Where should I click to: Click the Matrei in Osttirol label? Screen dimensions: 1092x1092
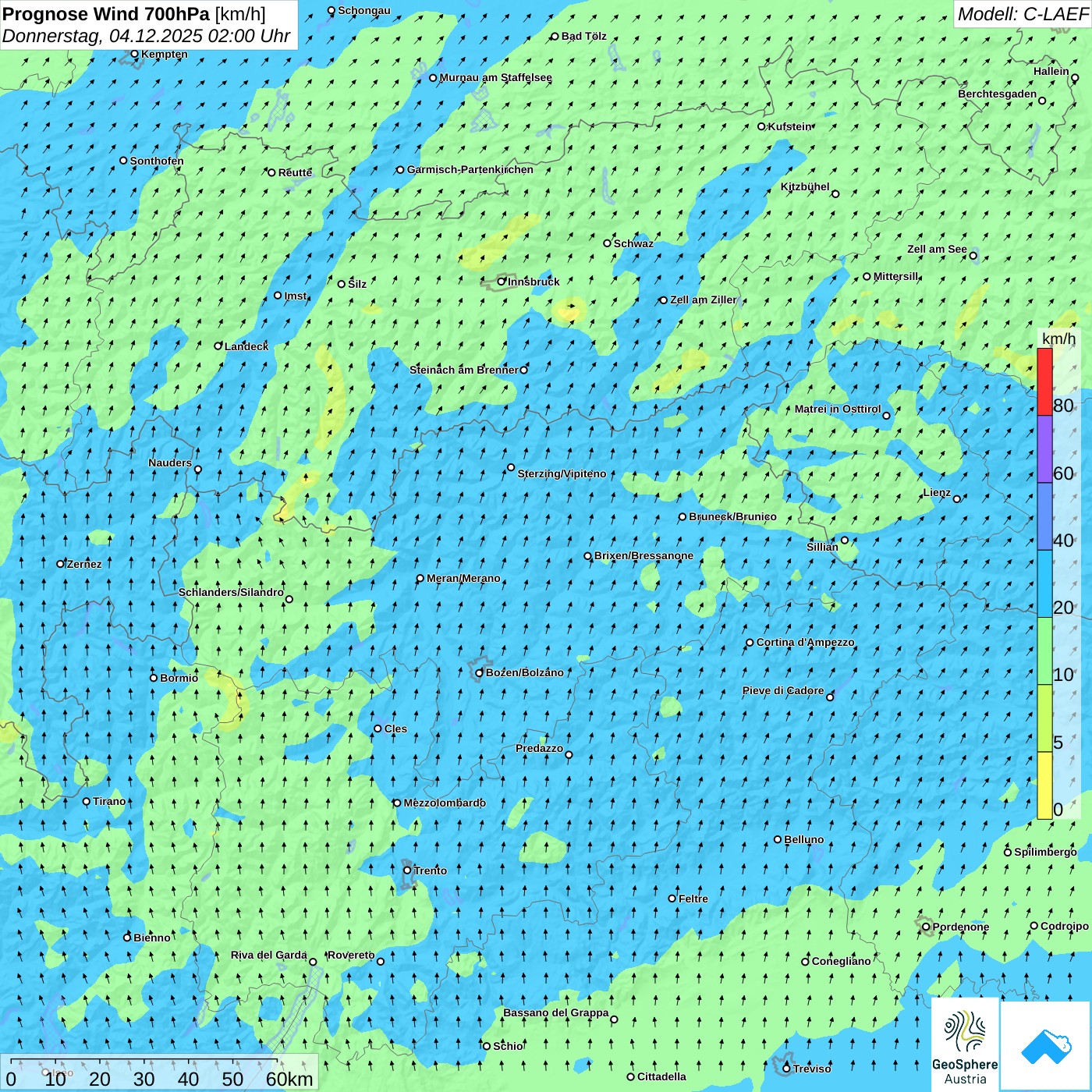tap(838, 409)
